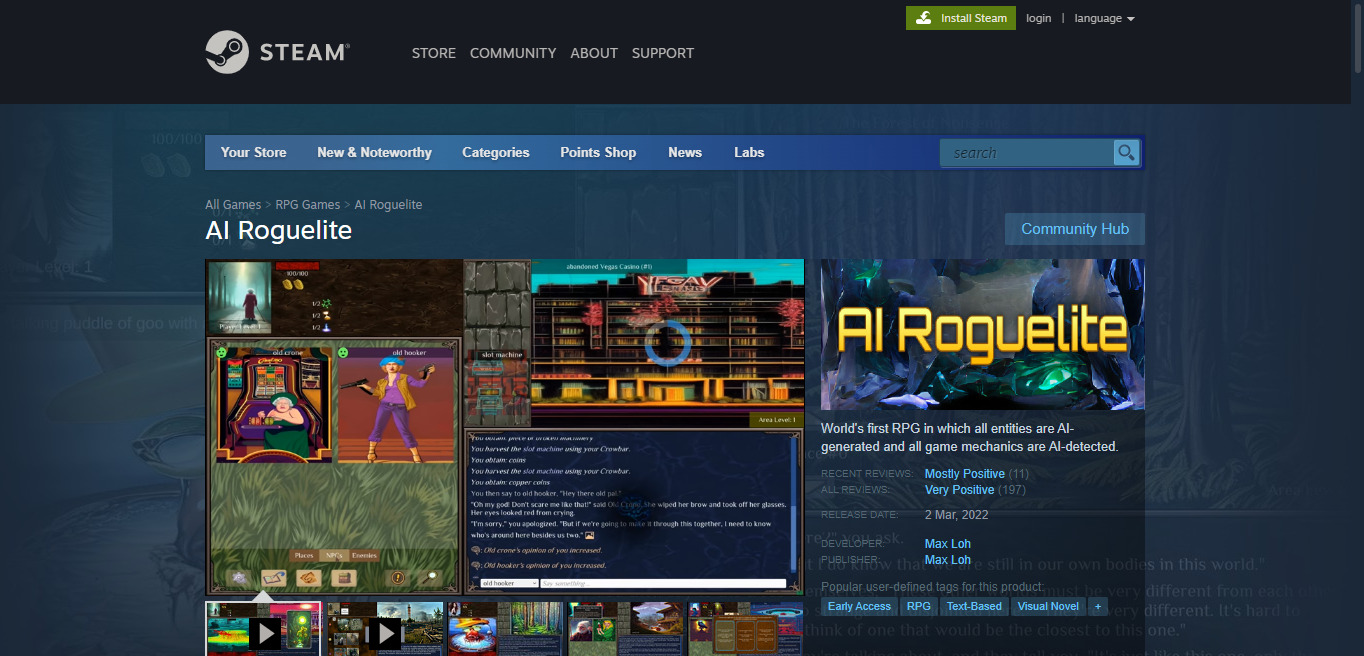This screenshot has height=656, width=1364.
Task: Open the language dropdown
Action: [x=1104, y=18]
